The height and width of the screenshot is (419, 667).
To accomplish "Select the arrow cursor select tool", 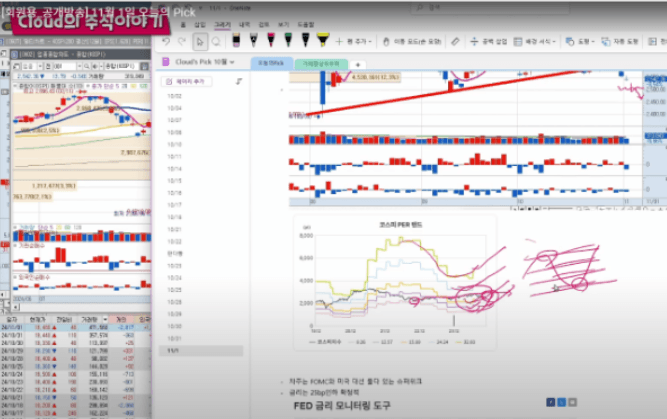I will click(200, 42).
